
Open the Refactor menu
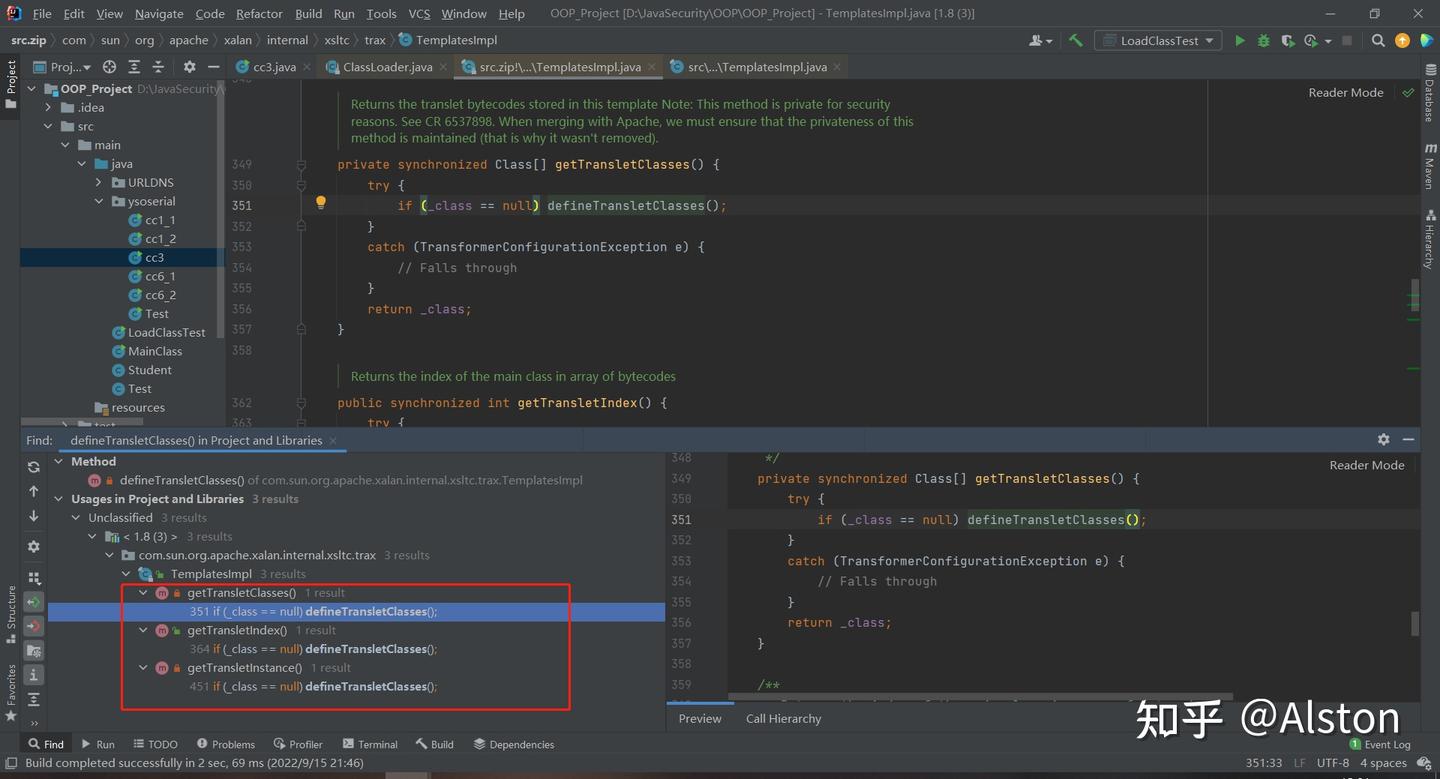[x=259, y=14]
